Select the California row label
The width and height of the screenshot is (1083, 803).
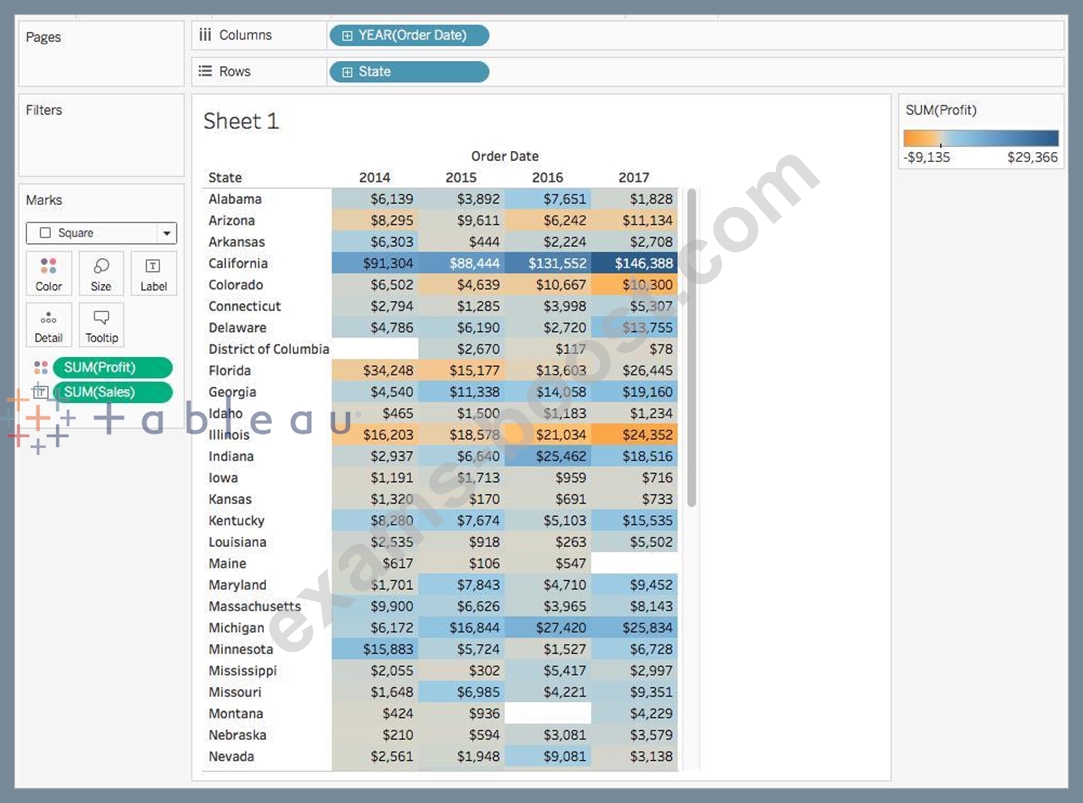tap(238, 263)
